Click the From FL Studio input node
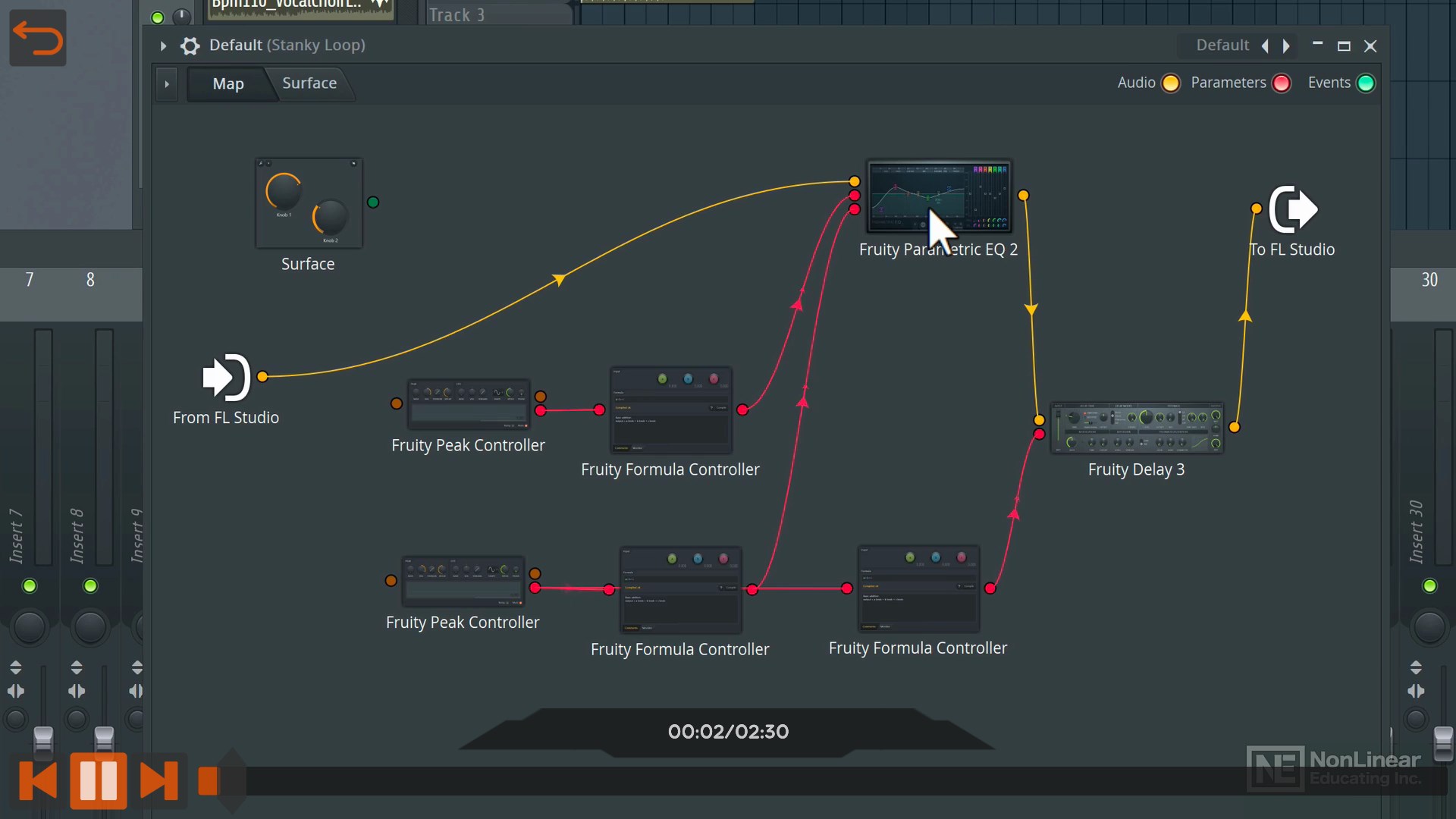The width and height of the screenshot is (1456, 819). pyautogui.click(x=226, y=377)
